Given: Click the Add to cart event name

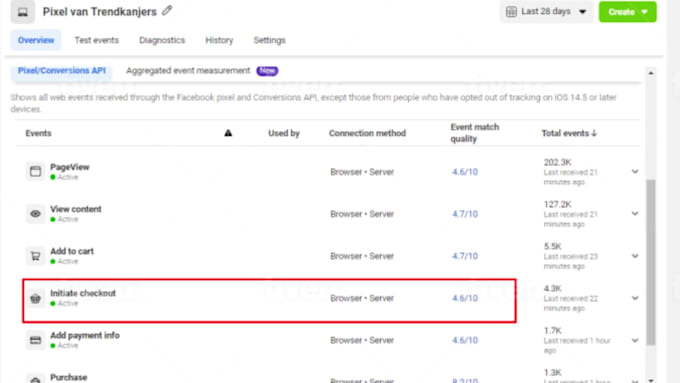Looking at the screenshot, I should 72,251.
